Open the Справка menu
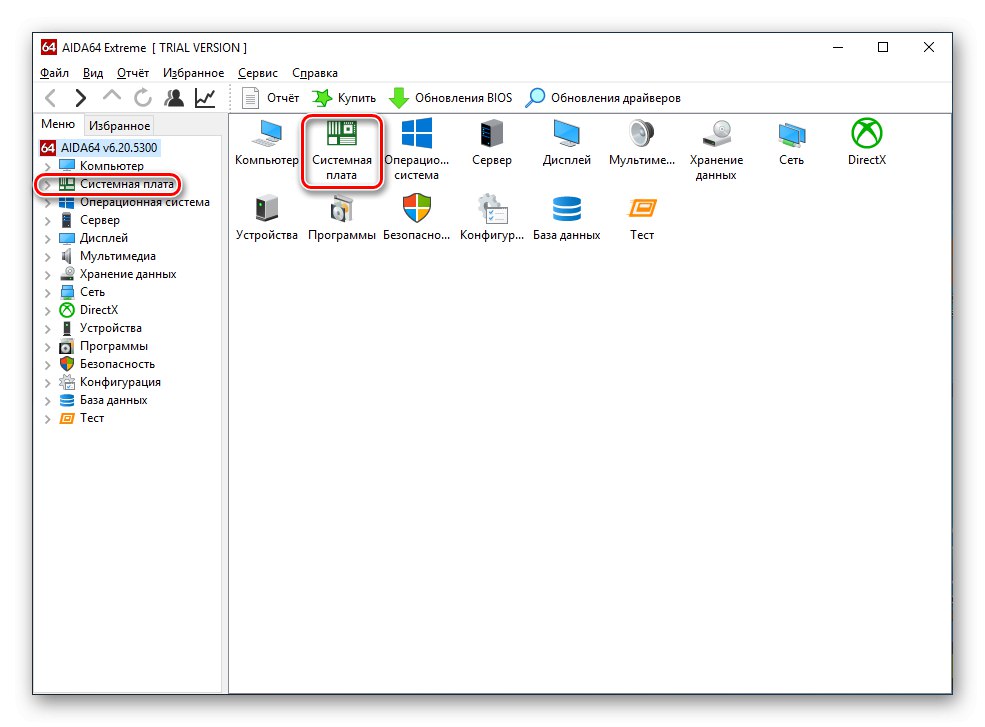Image resolution: width=985 pixels, height=727 pixels. pos(315,73)
